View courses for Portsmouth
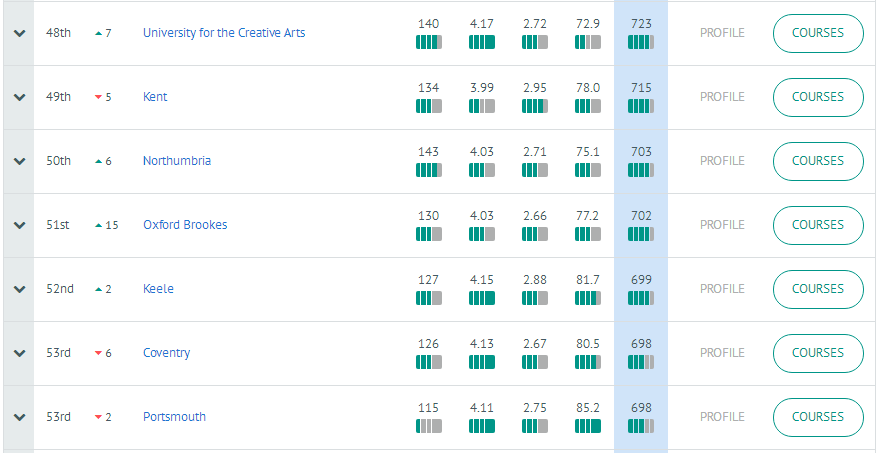This screenshot has height=453, width=880. tap(818, 417)
